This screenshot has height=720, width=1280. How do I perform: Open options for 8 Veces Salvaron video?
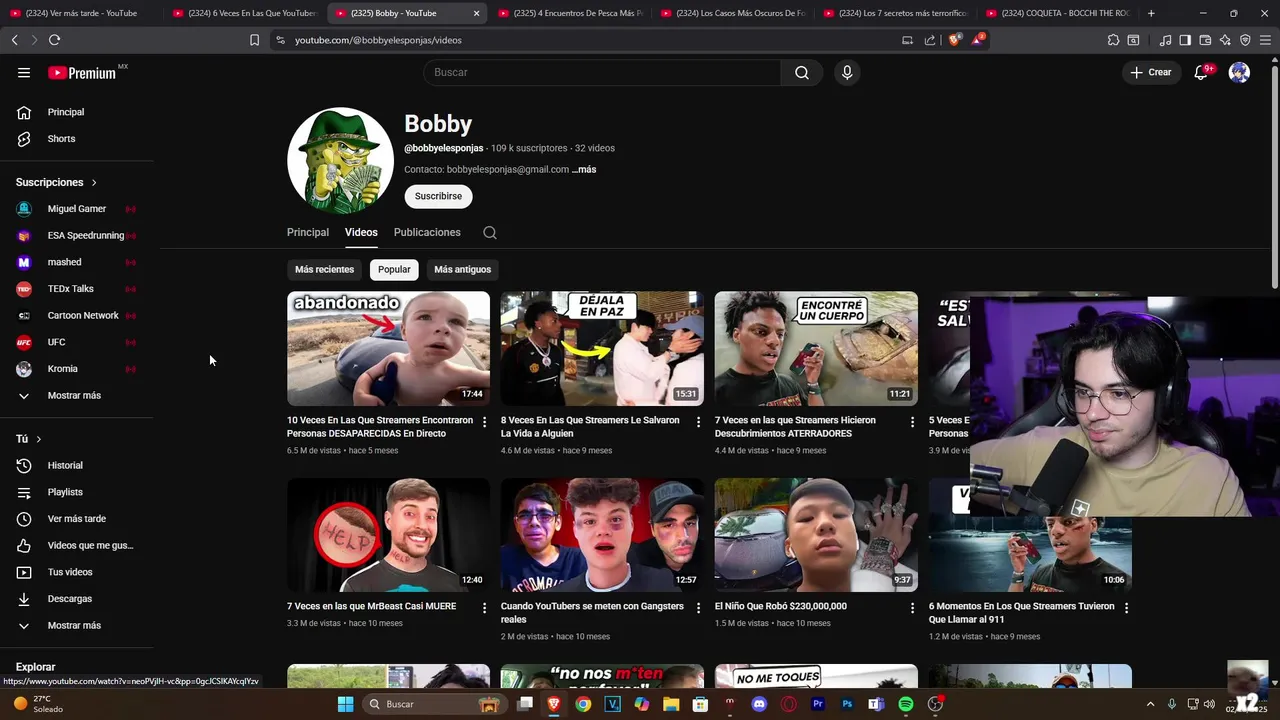tap(699, 422)
